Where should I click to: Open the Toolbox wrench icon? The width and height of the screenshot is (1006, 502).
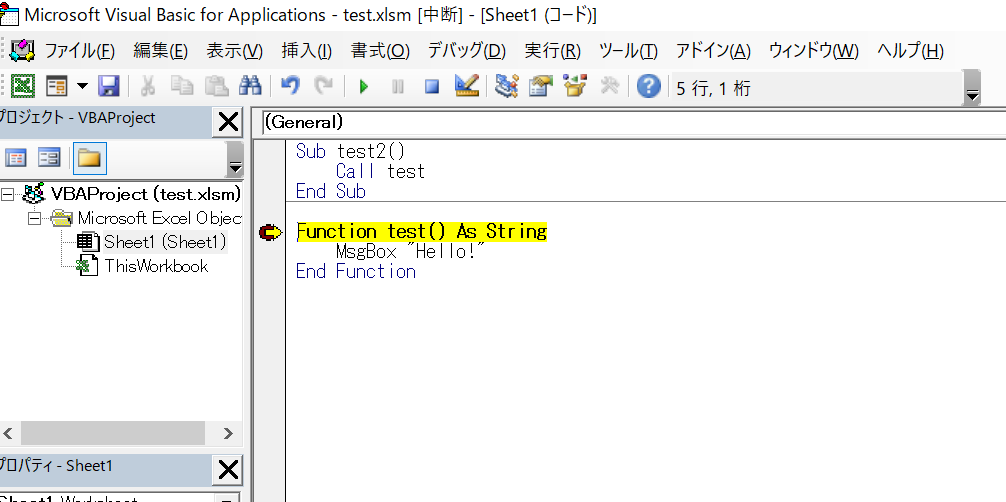pos(609,85)
